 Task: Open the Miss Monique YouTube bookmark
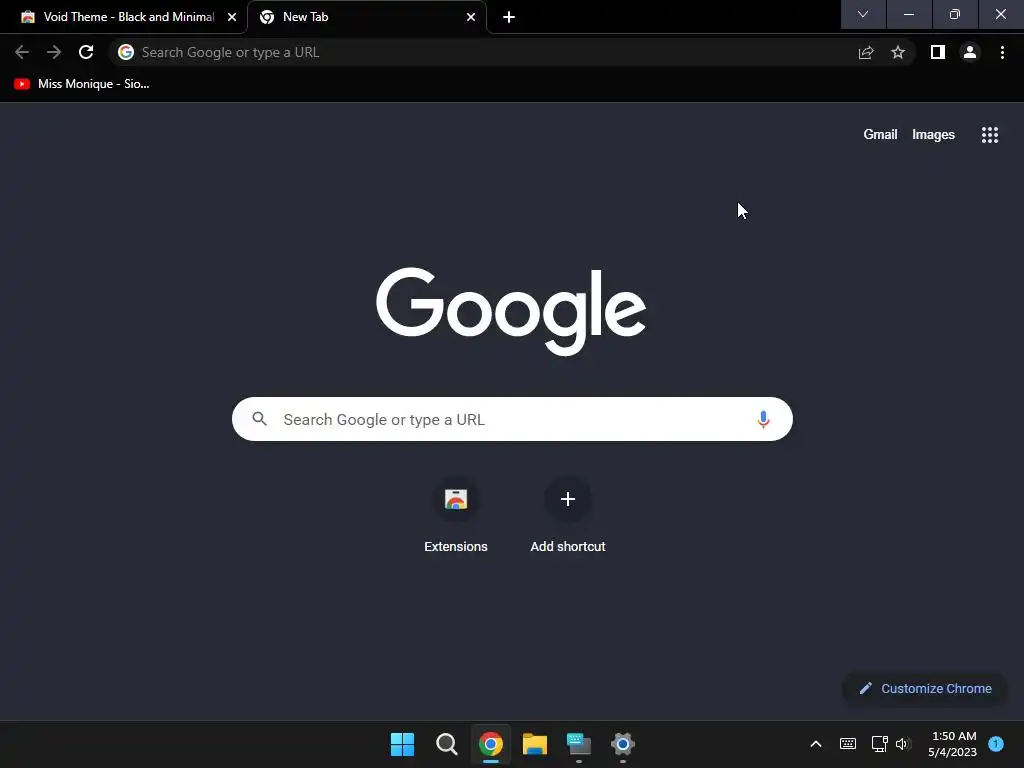(82, 84)
